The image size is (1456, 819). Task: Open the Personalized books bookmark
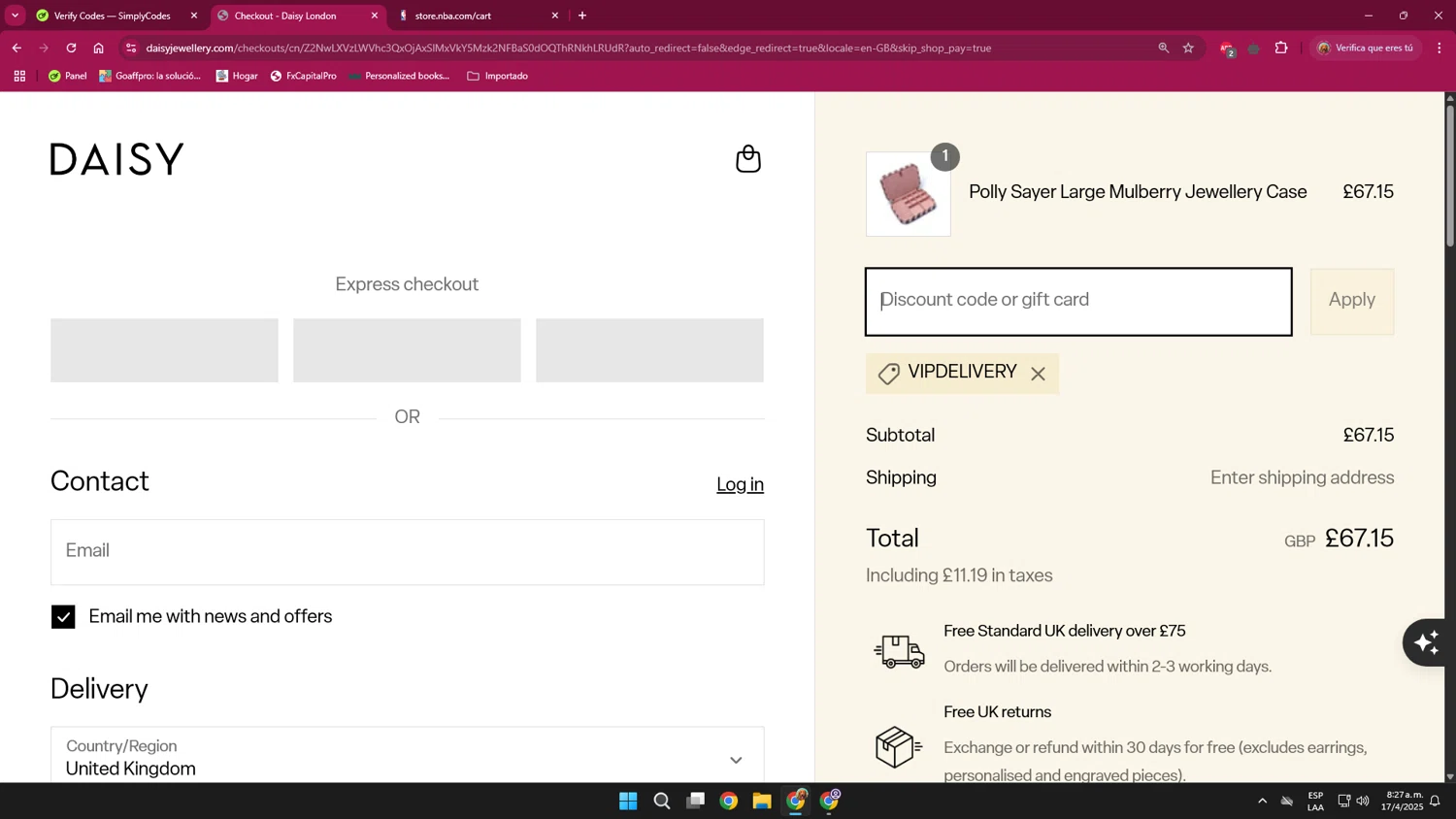click(399, 76)
